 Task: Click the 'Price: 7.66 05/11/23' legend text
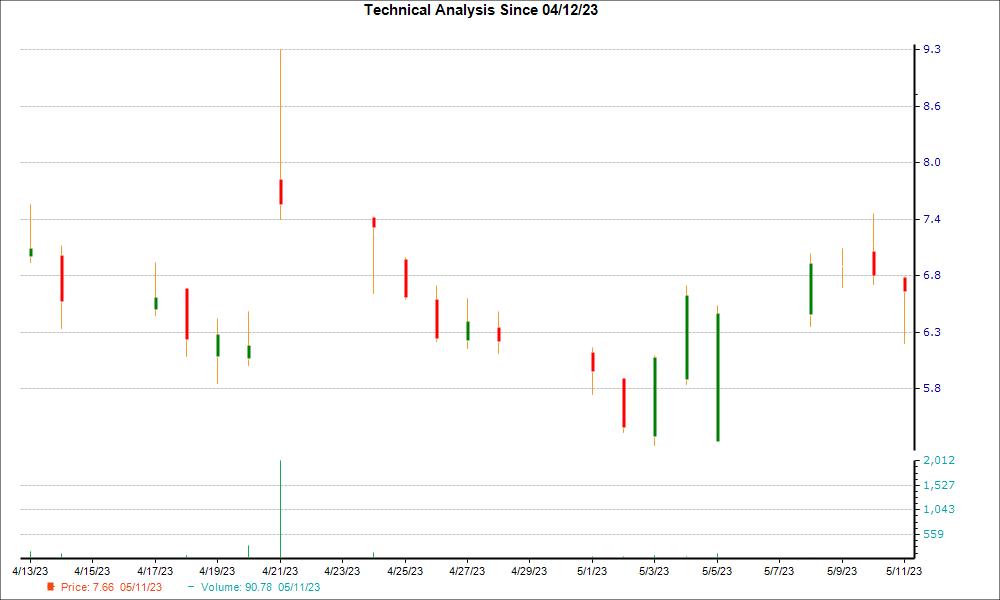click(112, 587)
